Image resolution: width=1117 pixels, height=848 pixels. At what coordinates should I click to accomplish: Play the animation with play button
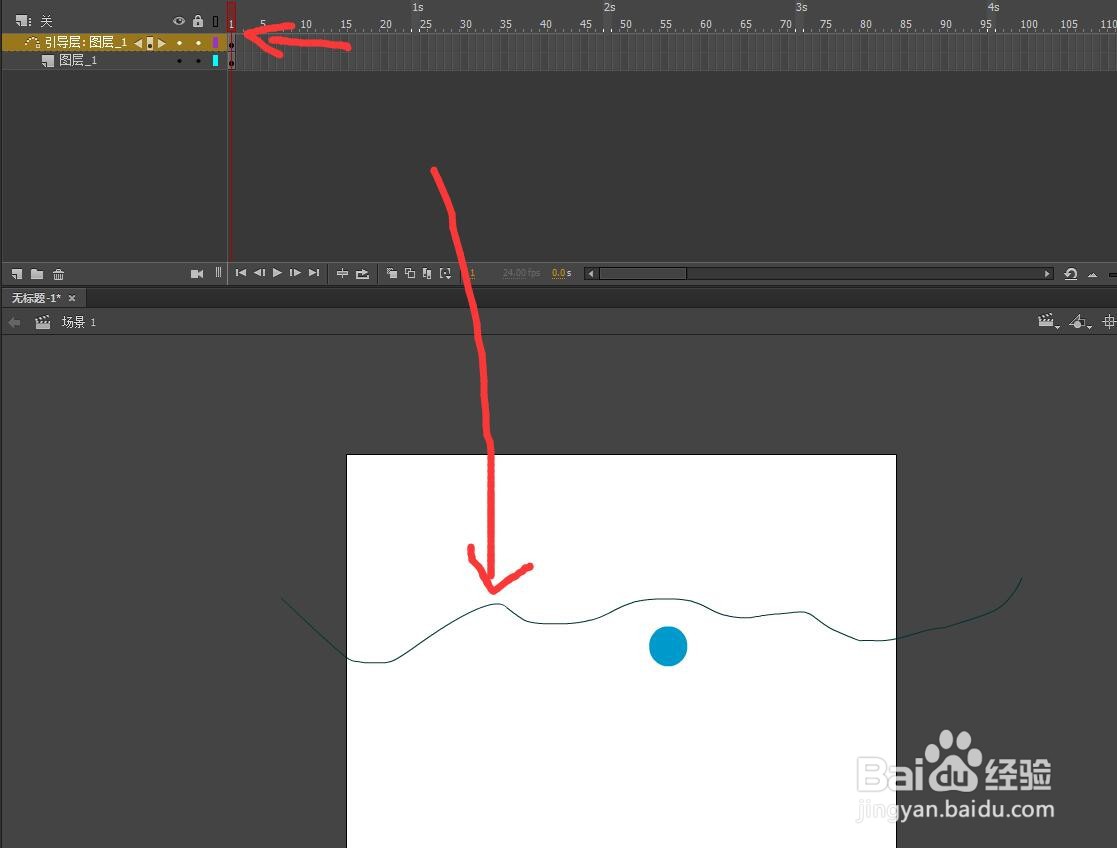tap(276, 273)
